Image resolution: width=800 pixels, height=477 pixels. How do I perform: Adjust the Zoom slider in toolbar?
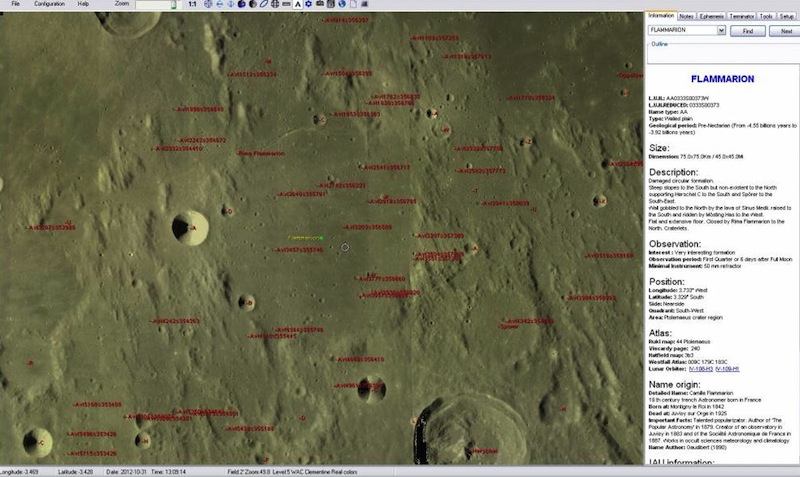coord(156,5)
